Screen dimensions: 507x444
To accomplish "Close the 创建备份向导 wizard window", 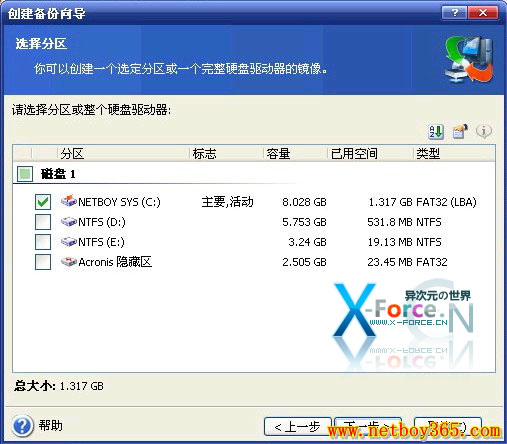I will (483, 13).
